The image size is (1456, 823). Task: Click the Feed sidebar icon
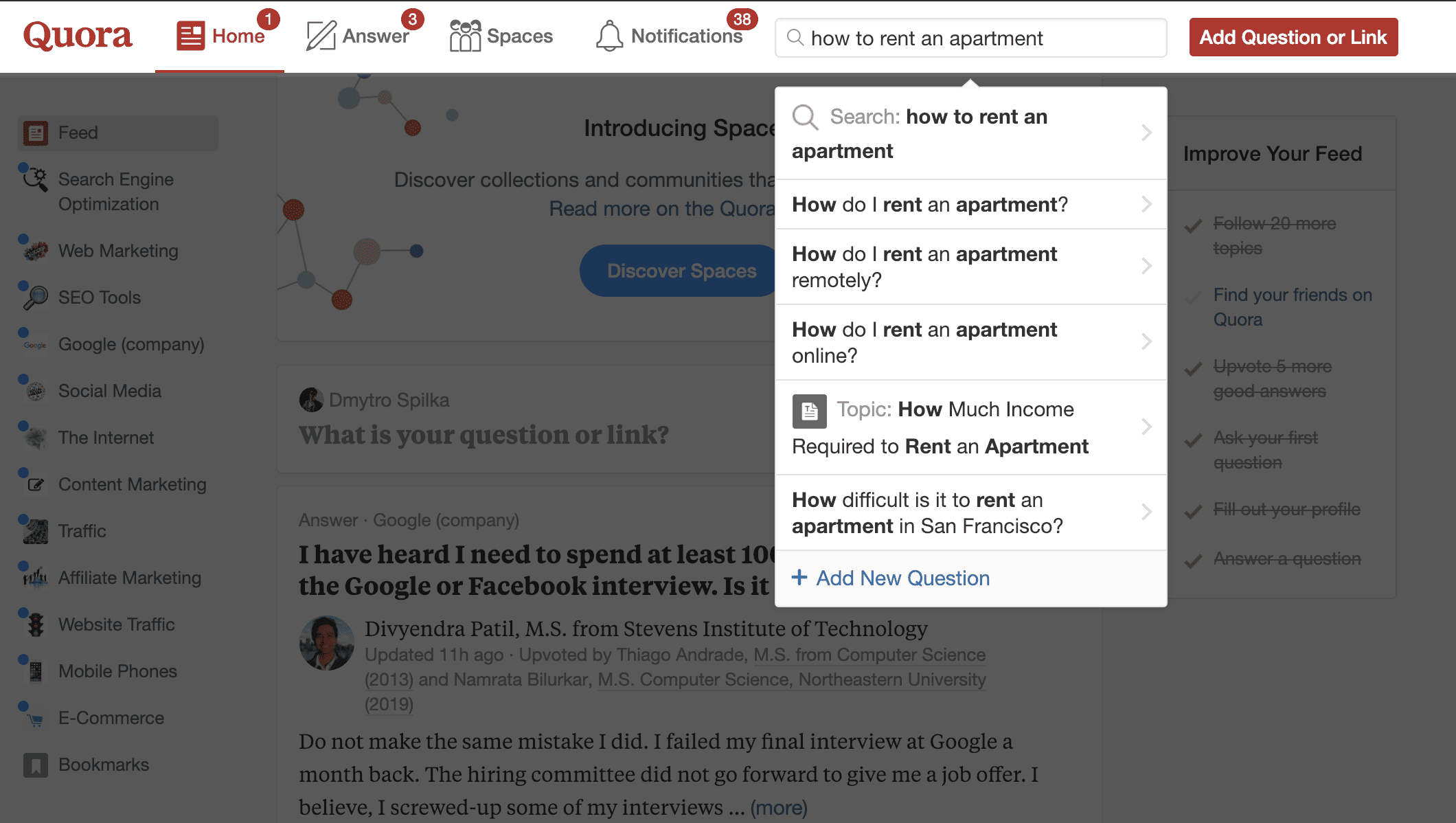click(x=36, y=132)
